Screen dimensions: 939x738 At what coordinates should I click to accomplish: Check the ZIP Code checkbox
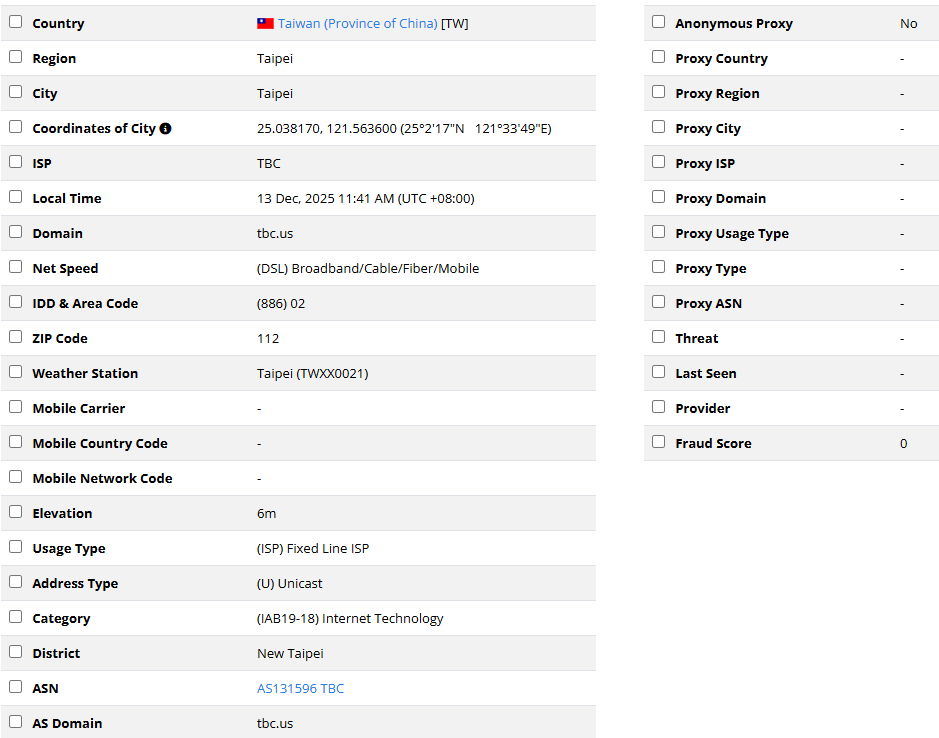point(16,337)
